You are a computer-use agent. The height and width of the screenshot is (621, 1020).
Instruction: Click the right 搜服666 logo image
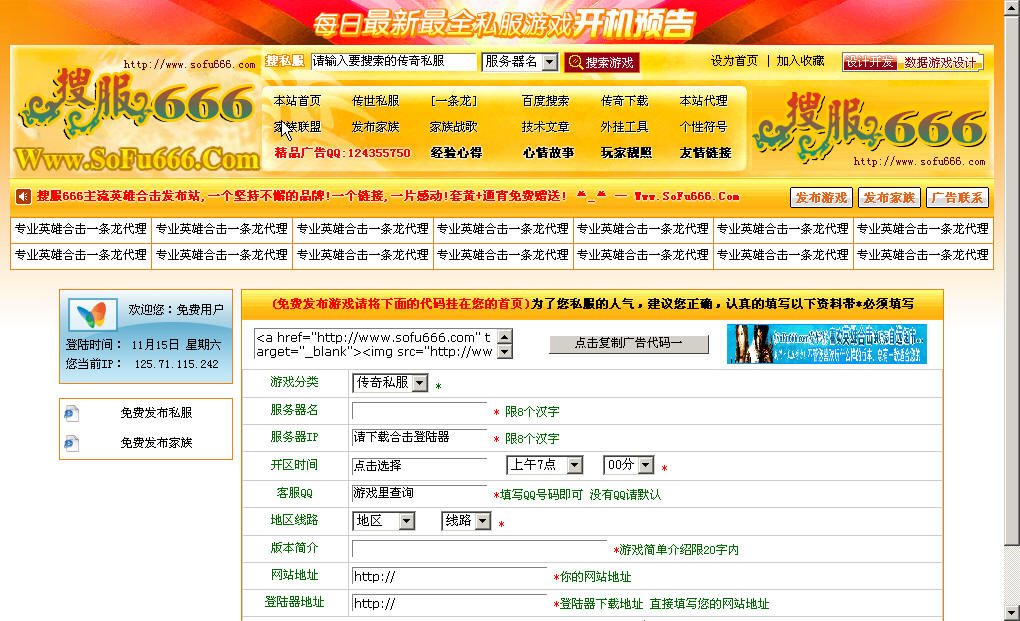click(870, 127)
